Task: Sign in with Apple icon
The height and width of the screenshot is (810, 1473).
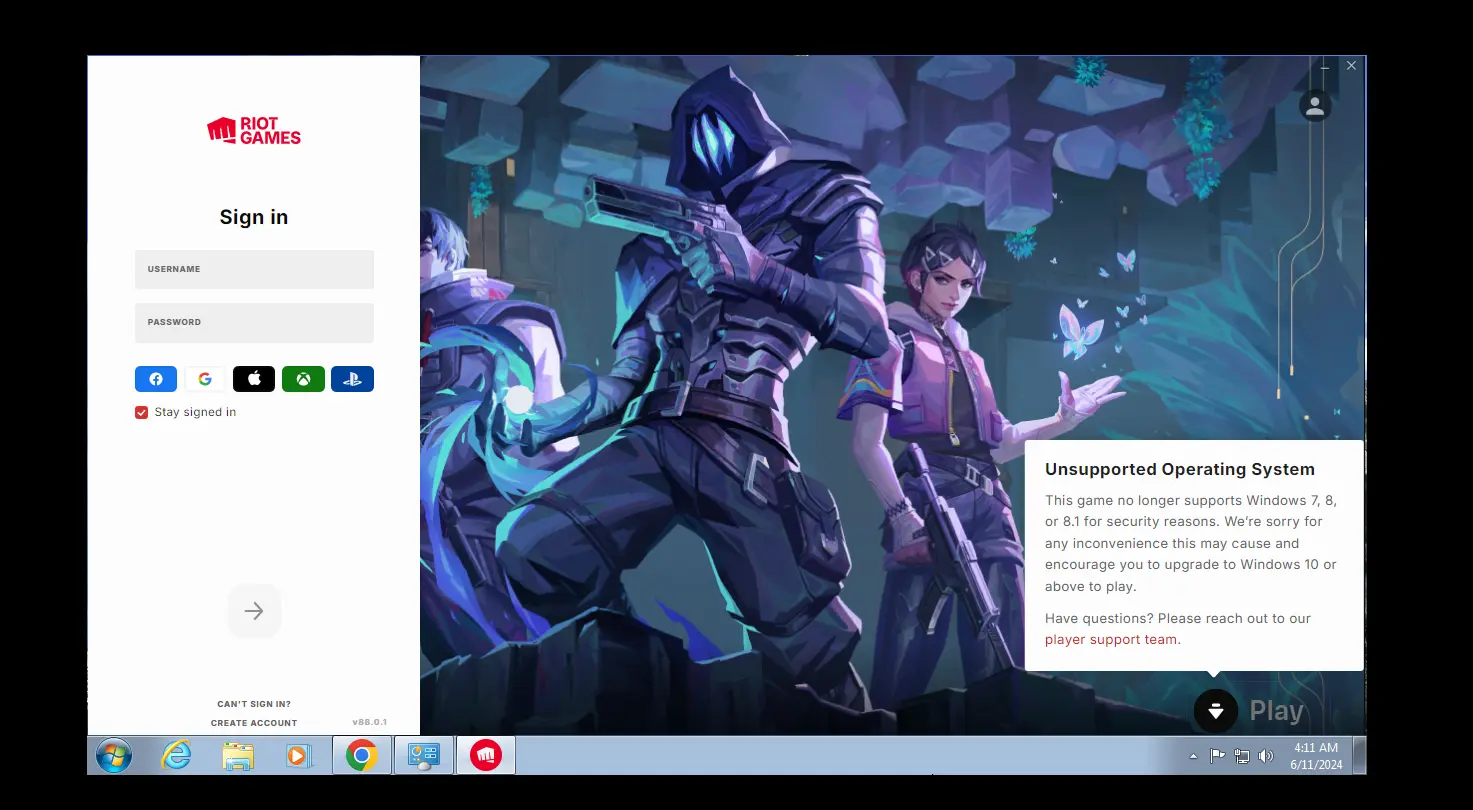Action: 254,379
